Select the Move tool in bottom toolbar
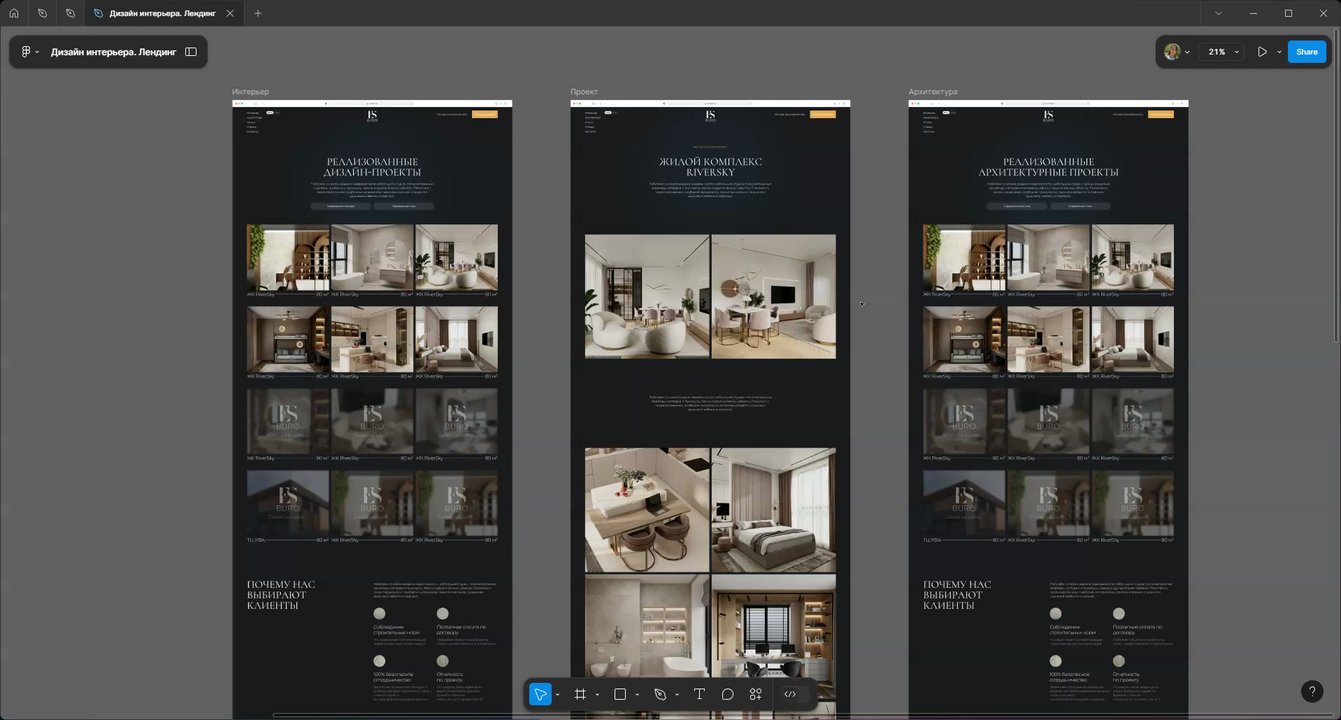Image resolution: width=1341 pixels, height=720 pixels. pos(540,694)
